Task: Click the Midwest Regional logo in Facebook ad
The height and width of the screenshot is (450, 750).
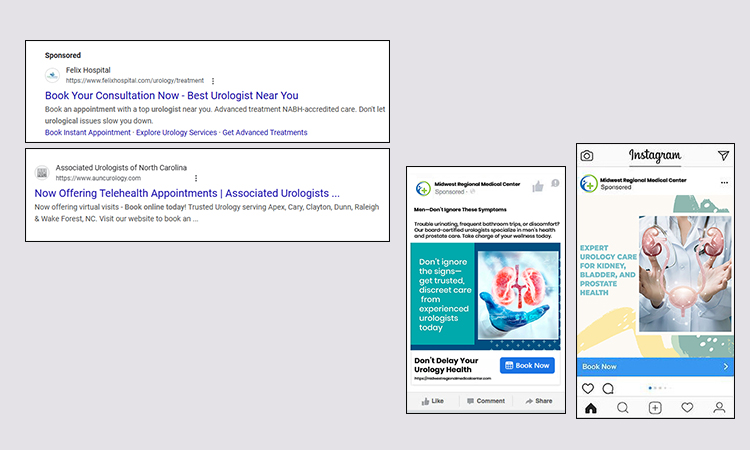Action: pos(423,188)
